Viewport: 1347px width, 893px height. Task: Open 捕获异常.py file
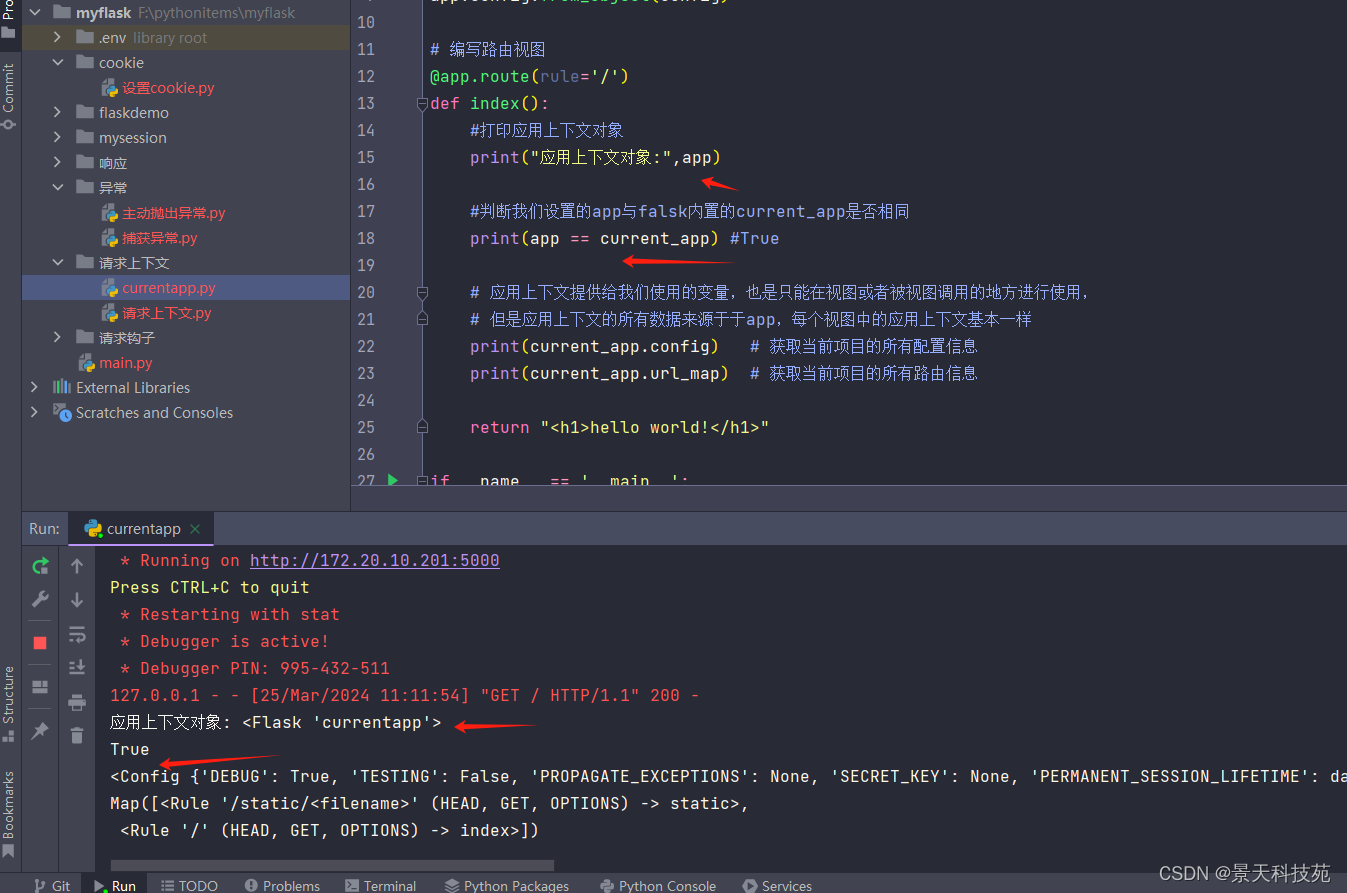coord(160,238)
